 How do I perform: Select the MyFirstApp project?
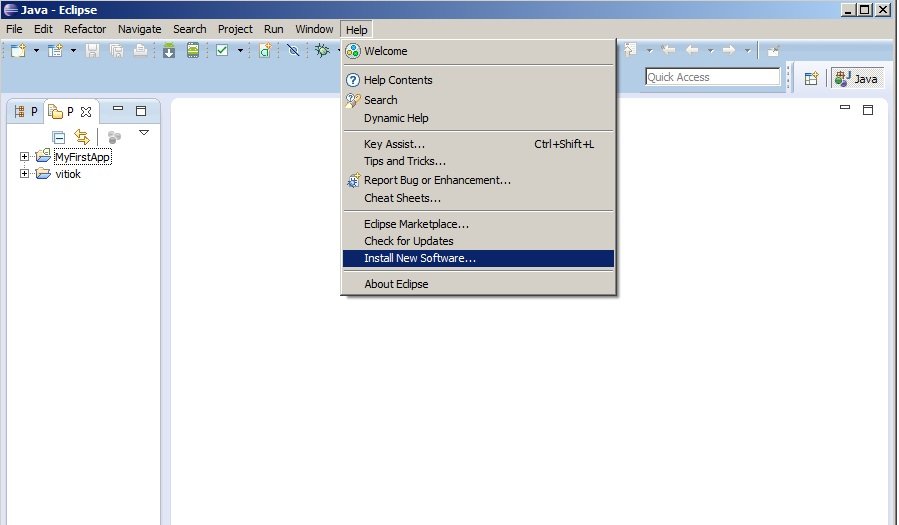83,157
